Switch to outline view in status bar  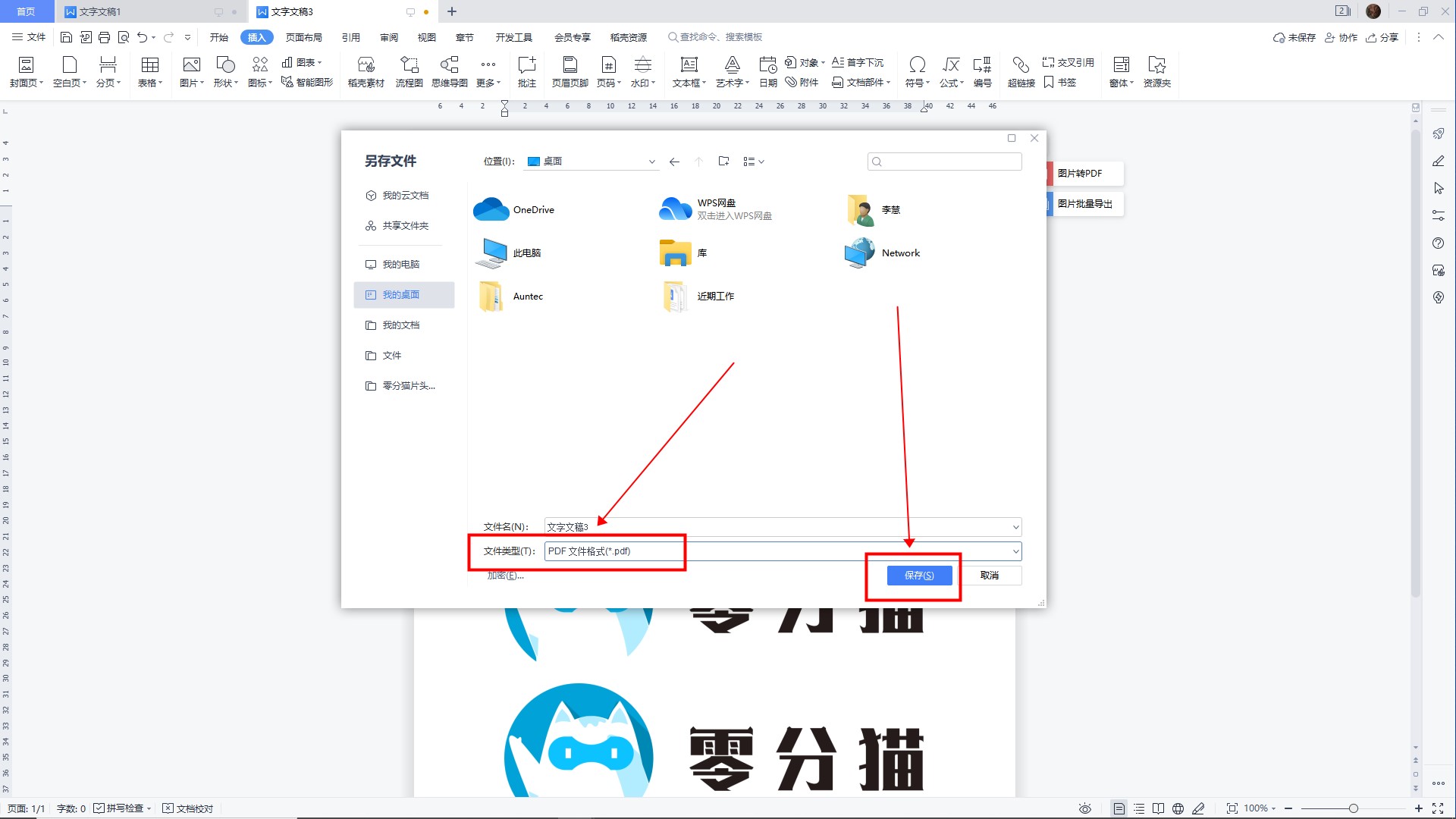1138,808
